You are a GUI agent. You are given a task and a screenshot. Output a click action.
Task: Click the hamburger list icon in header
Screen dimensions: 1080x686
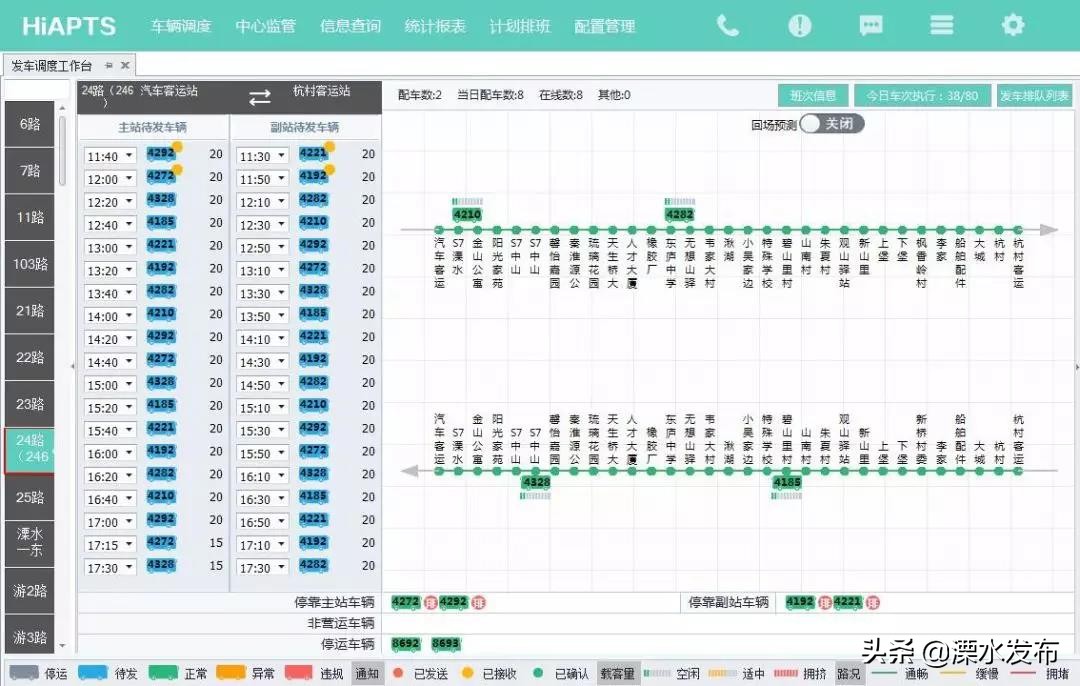941,25
